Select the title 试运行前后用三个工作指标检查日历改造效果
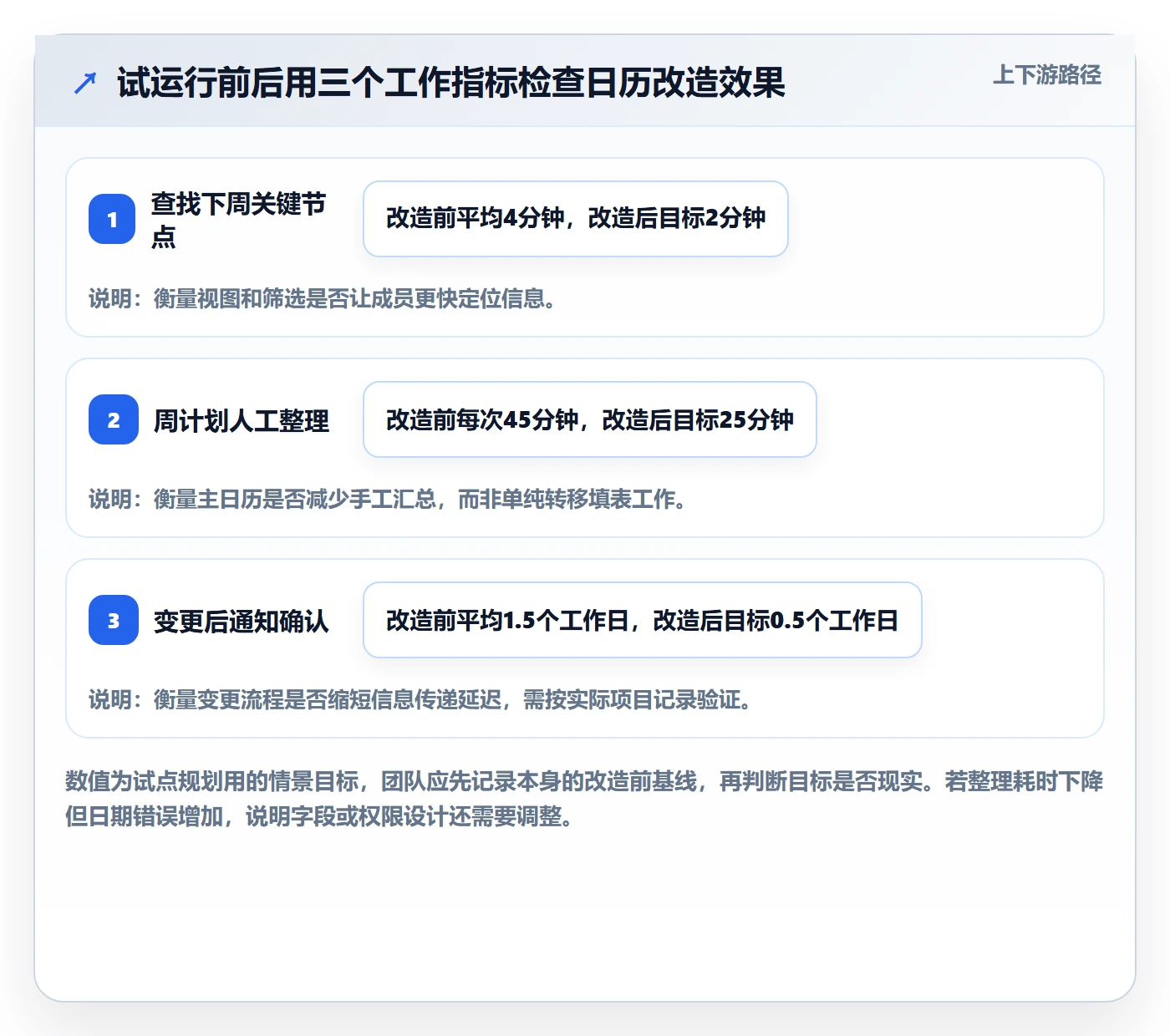Screen dimensions: 1170x1036 pyautogui.click(x=451, y=83)
